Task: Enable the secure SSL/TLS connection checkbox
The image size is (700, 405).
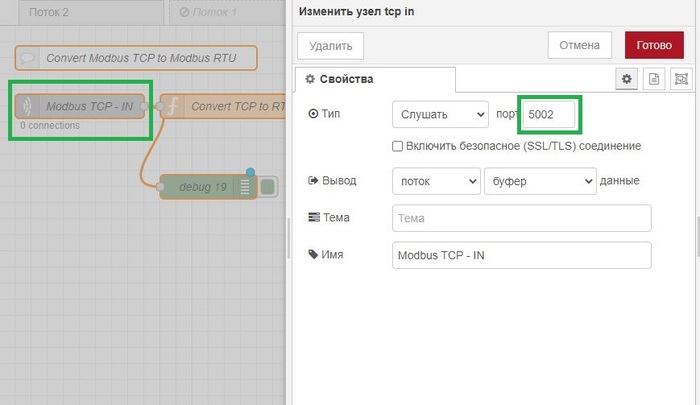Action: point(398,146)
